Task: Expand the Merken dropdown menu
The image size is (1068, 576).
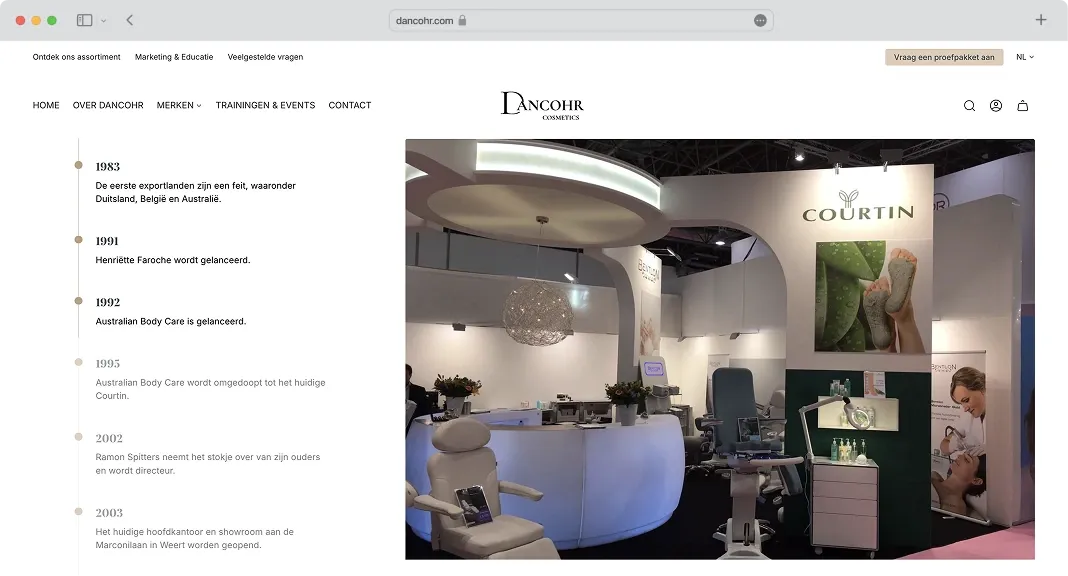Action: (x=179, y=106)
